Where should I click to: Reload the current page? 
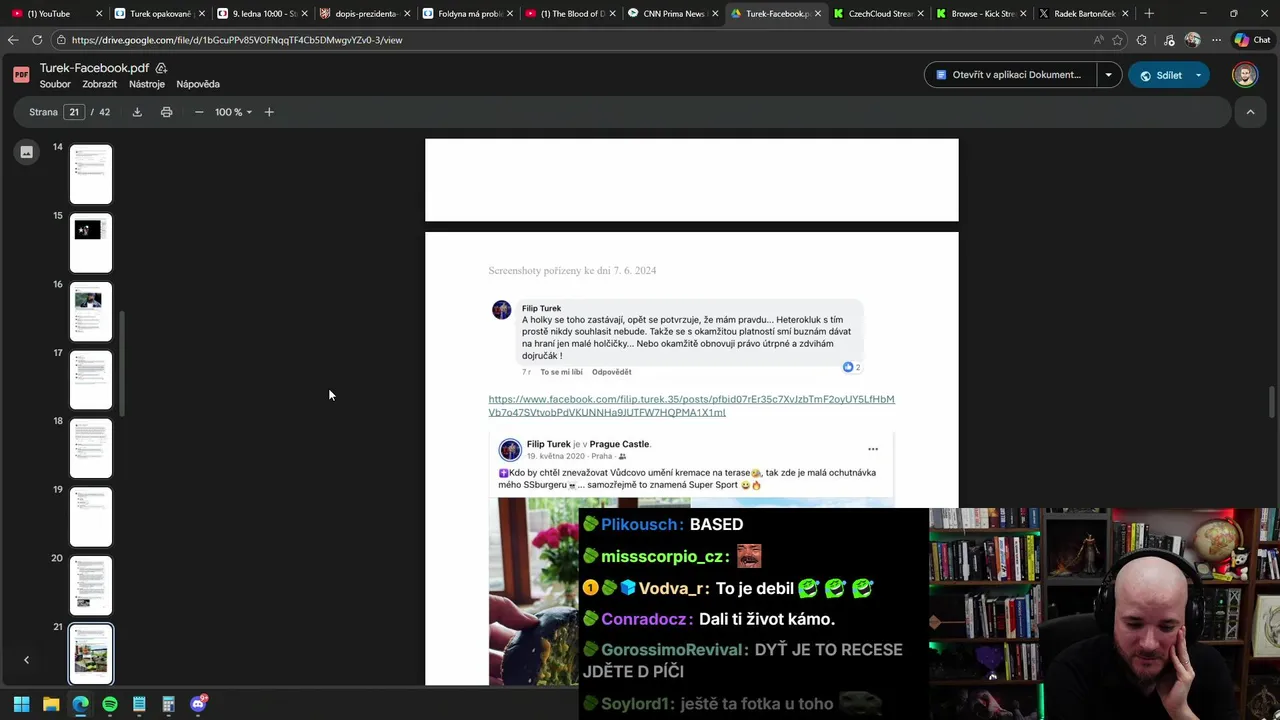coord(37,40)
